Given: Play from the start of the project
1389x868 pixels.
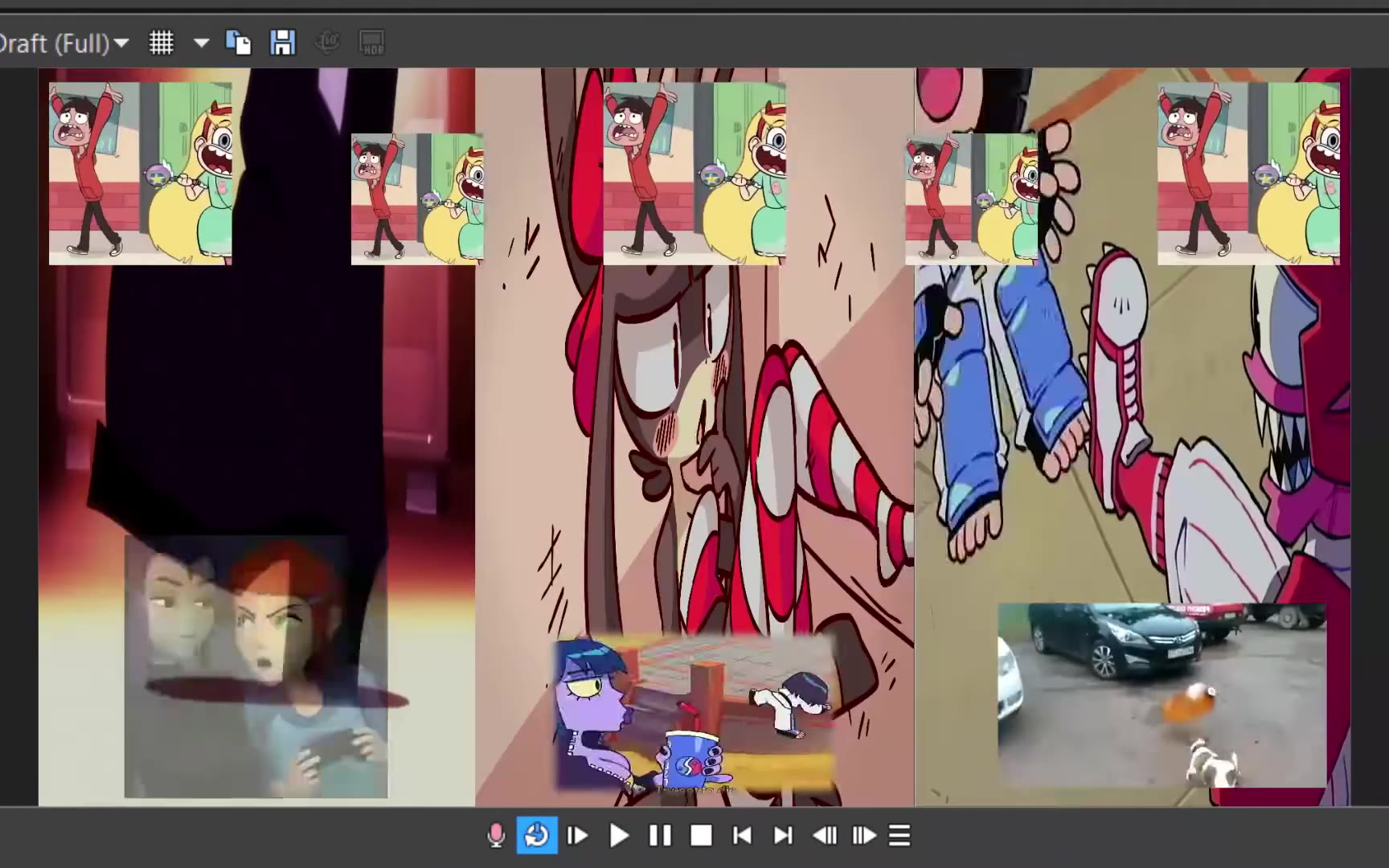Looking at the screenshot, I should point(578,836).
